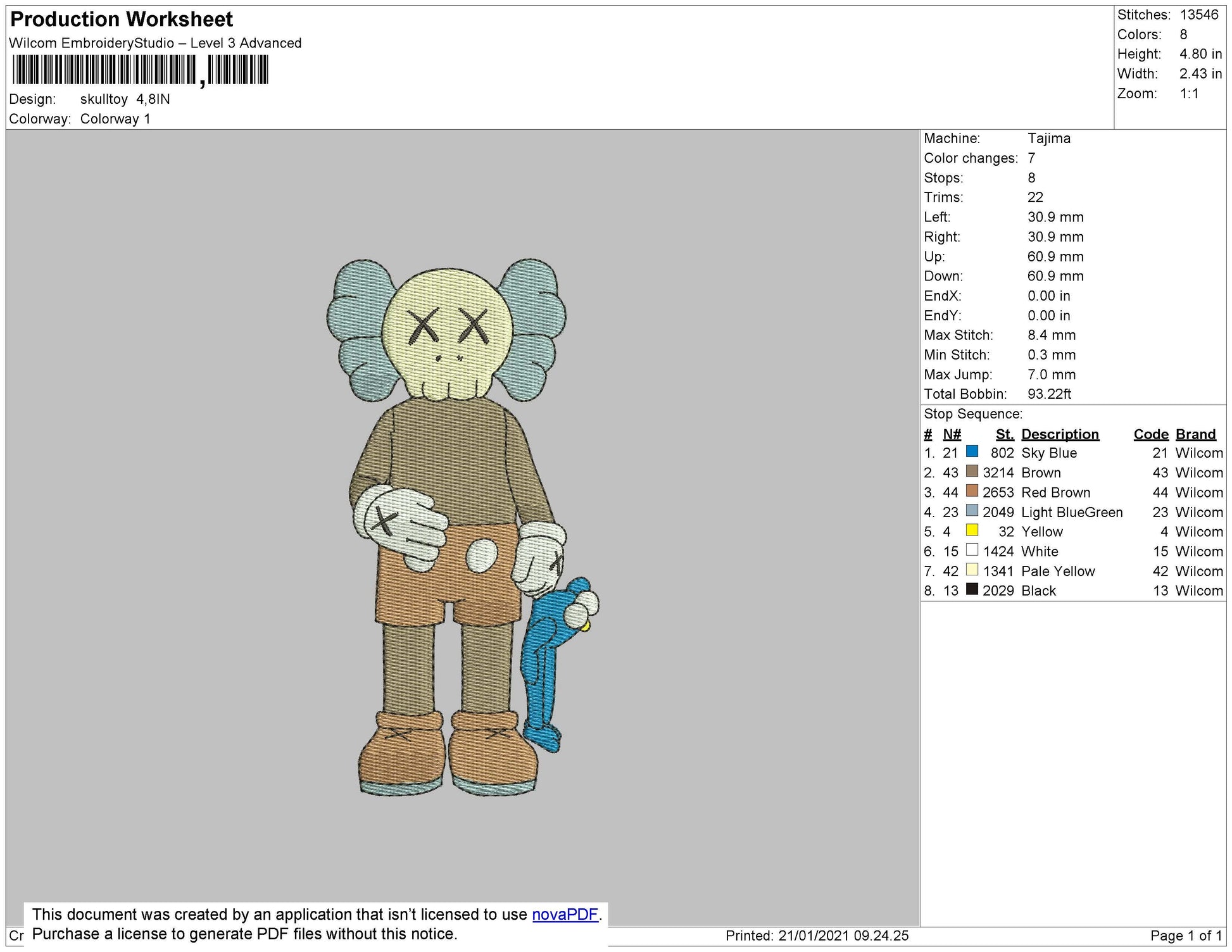Click the 'Wilcom EmbroideryStudio – Level 3 Advanced' subtitle

[155, 43]
